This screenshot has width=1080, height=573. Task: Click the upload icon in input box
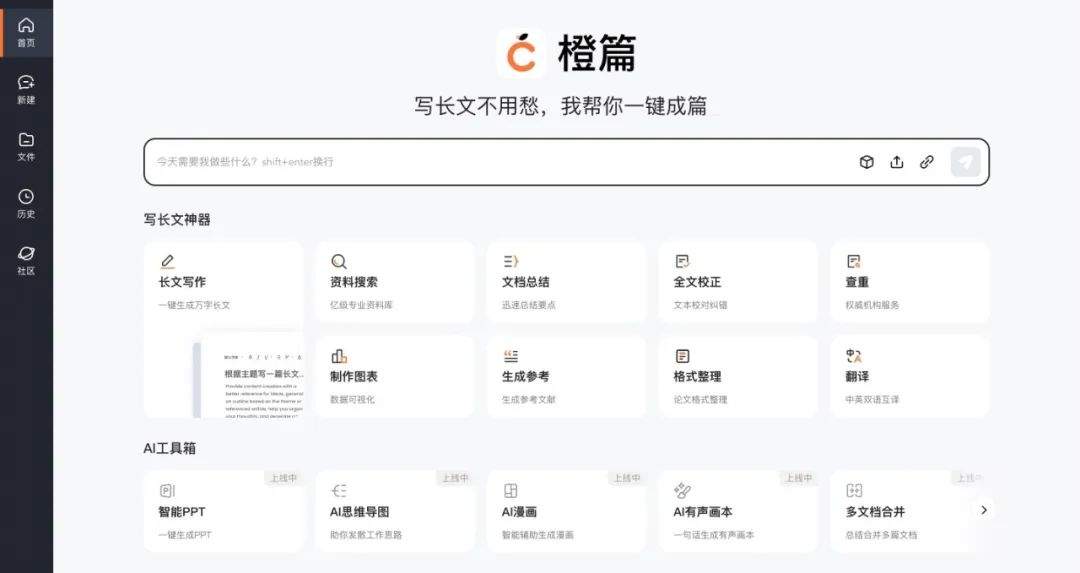[897, 162]
